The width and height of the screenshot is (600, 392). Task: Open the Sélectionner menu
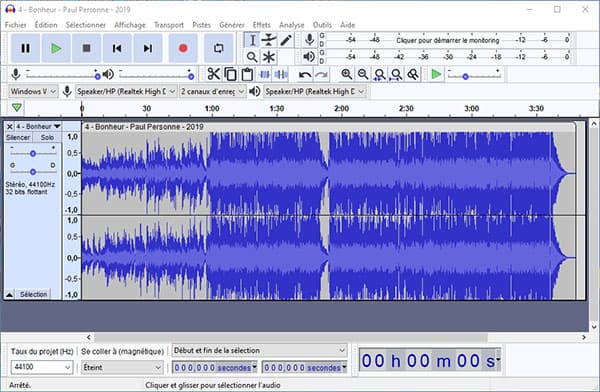click(x=86, y=25)
